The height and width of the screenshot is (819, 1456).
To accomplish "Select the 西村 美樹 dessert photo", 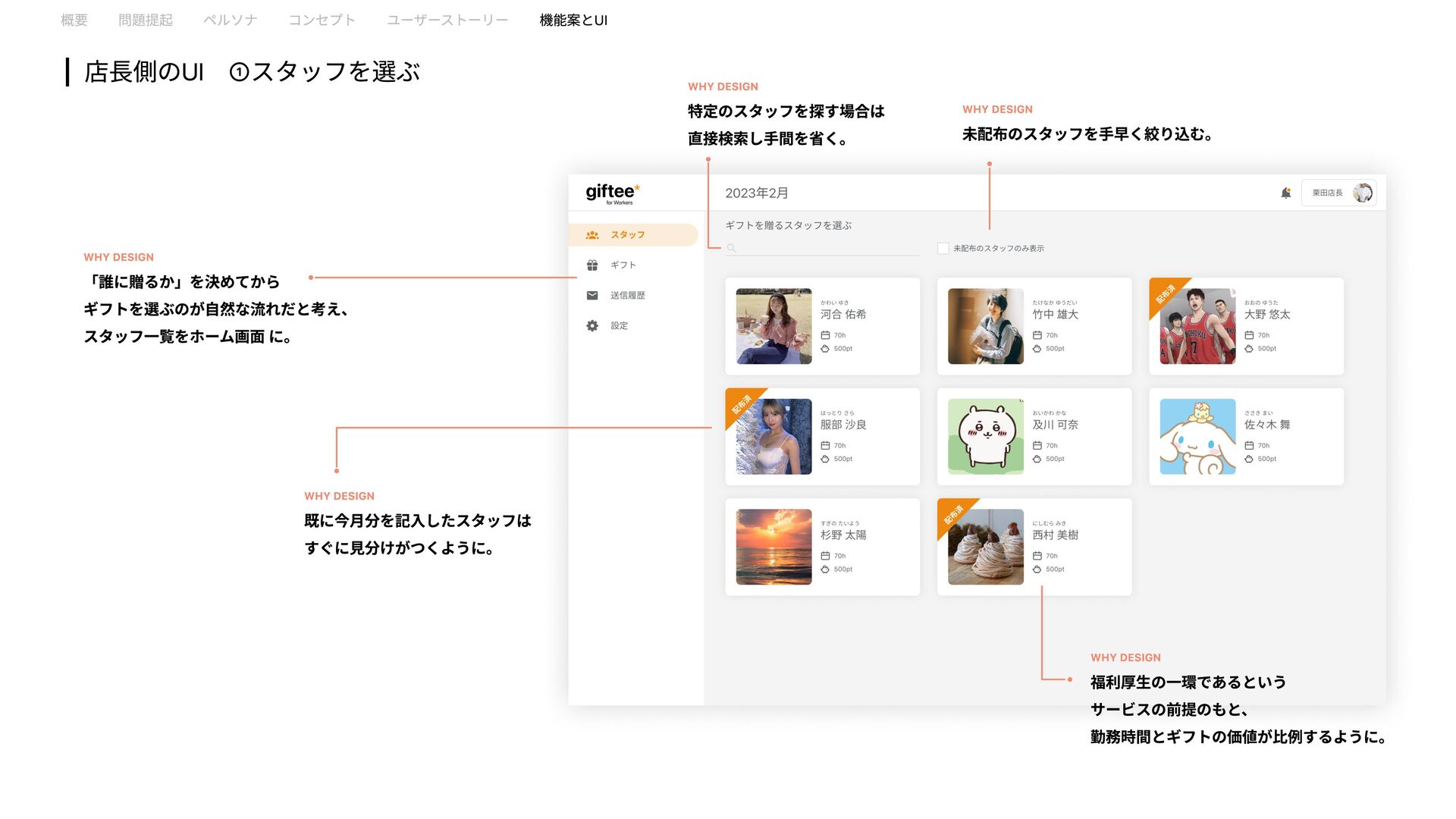I will pyautogui.click(x=986, y=547).
